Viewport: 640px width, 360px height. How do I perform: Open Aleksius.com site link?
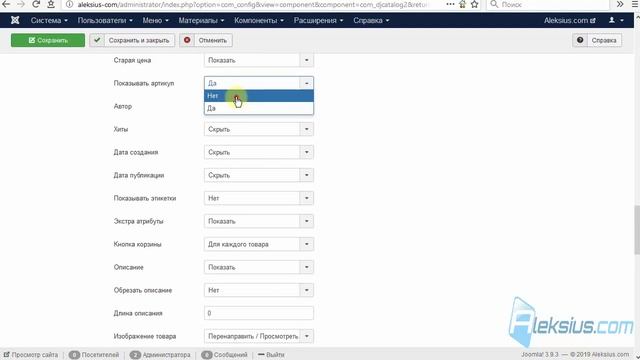coord(569,20)
